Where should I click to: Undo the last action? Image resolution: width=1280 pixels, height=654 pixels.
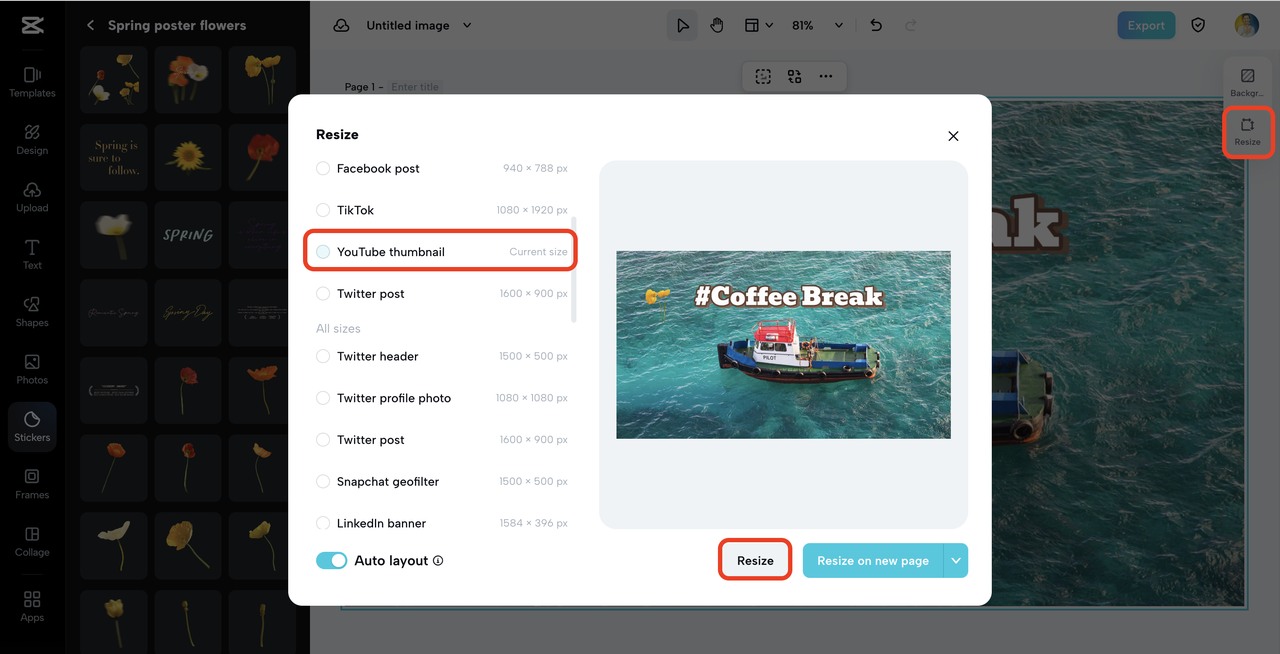point(876,25)
